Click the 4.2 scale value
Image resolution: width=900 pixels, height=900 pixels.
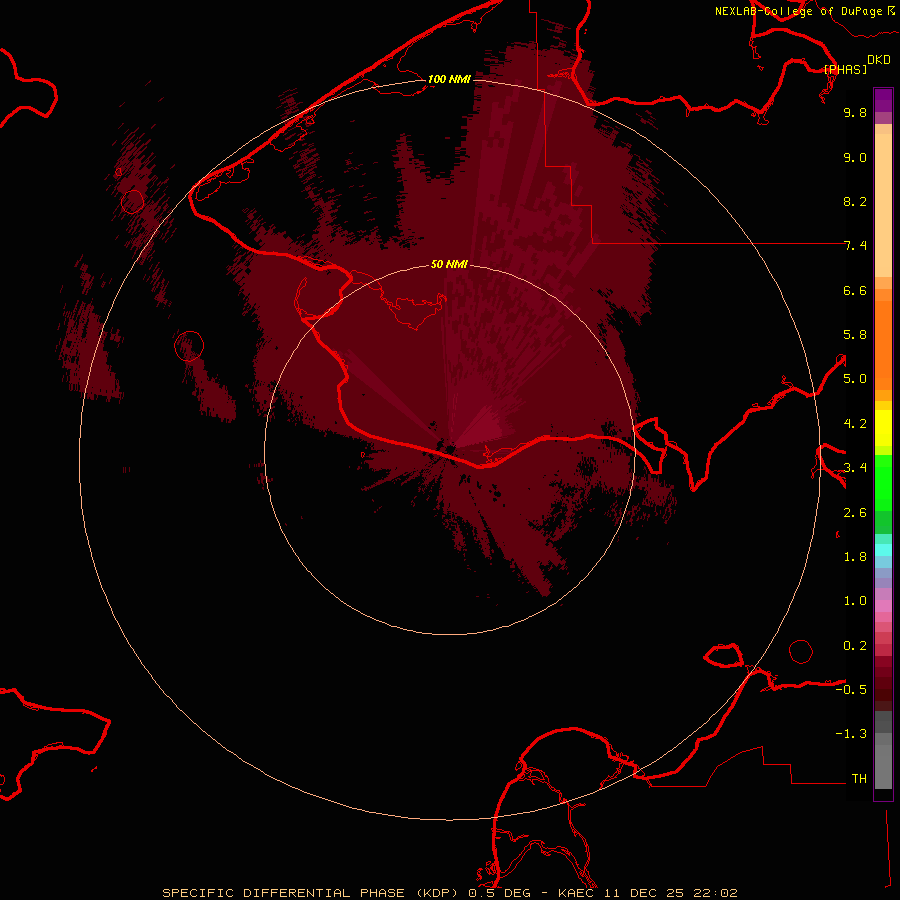855,424
